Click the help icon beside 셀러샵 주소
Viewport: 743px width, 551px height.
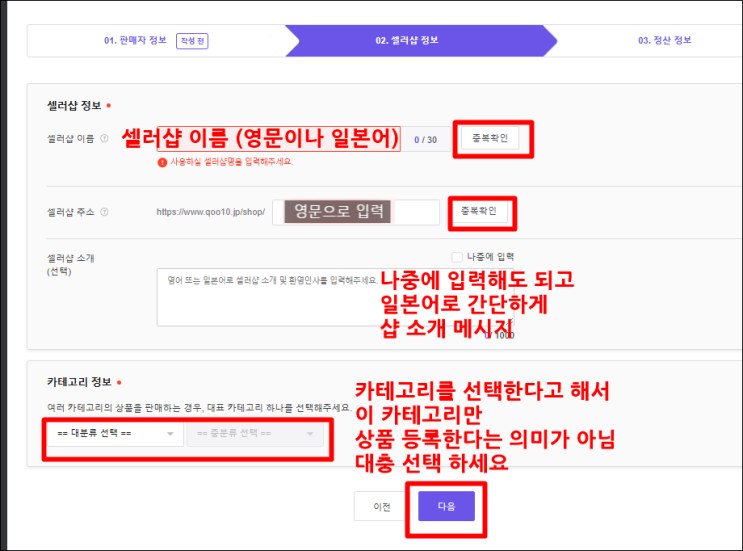(x=104, y=212)
